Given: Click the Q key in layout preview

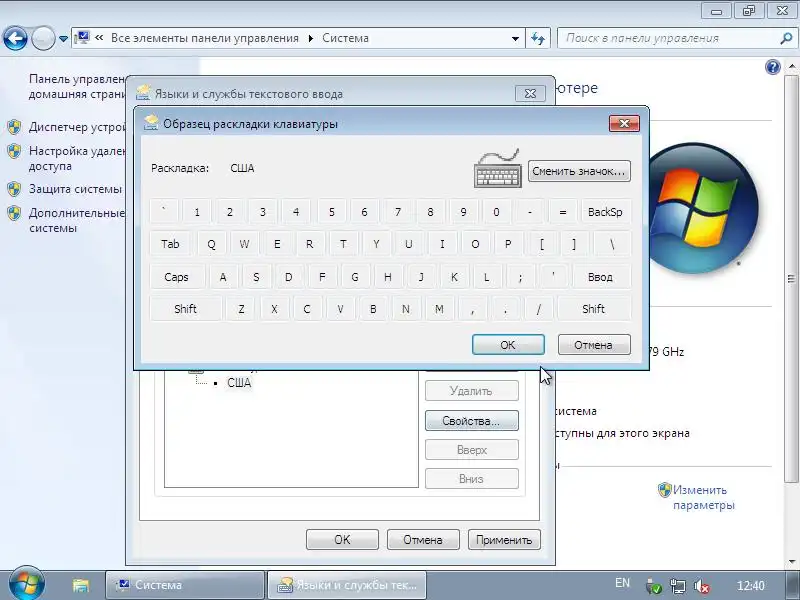Looking at the screenshot, I should (211, 244).
